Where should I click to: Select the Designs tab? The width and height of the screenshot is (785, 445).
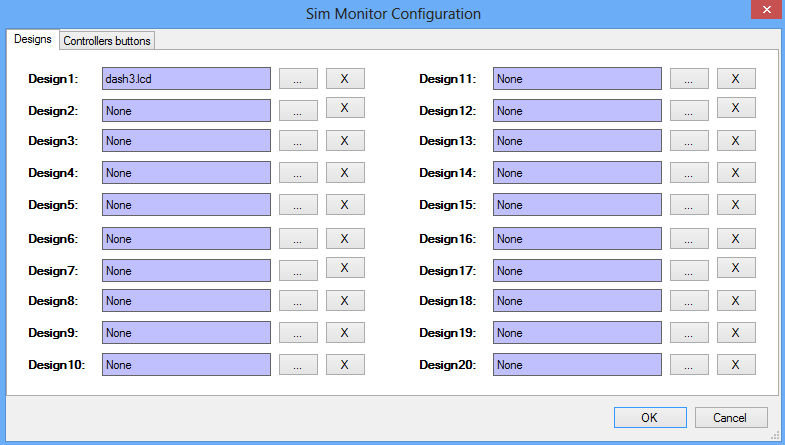pos(32,39)
